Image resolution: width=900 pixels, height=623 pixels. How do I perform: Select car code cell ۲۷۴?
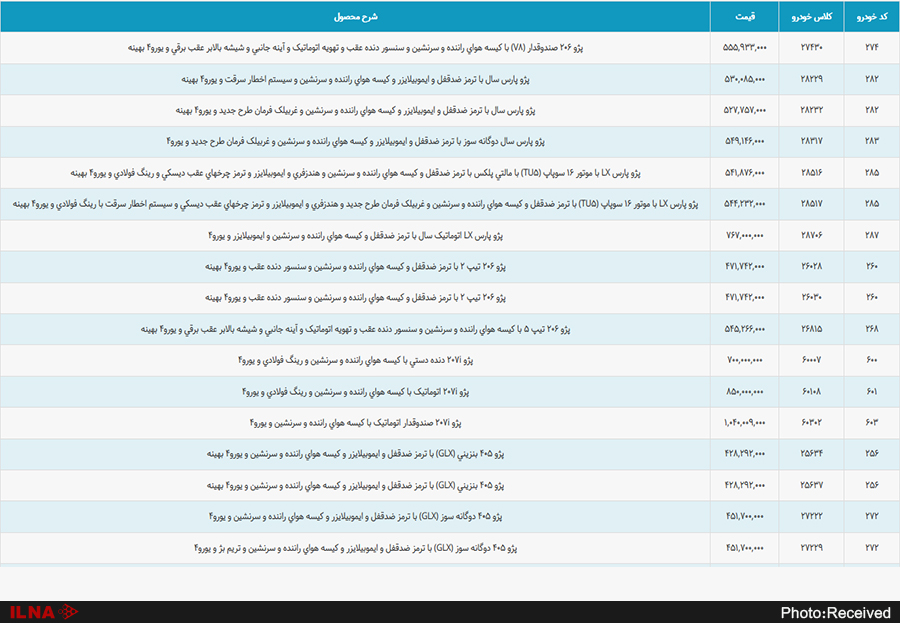(872, 48)
